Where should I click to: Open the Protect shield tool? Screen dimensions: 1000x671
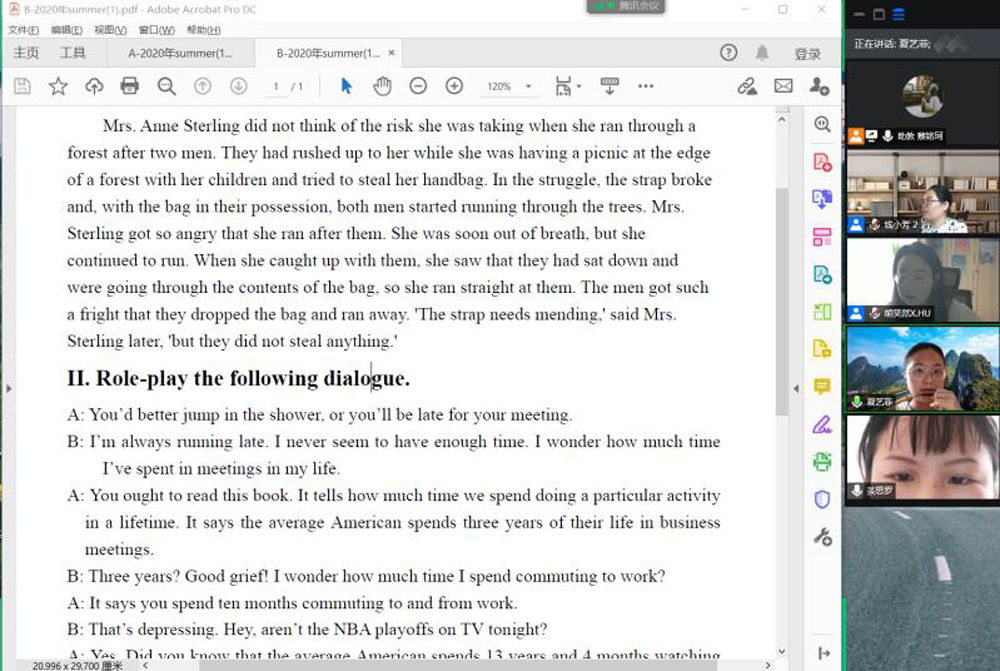(822, 499)
